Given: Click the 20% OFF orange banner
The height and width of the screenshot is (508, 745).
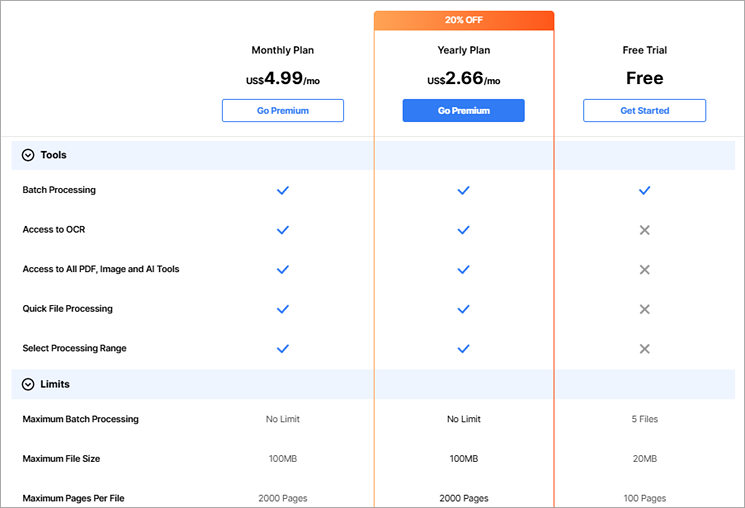Looking at the screenshot, I should (x=463, y=20).
